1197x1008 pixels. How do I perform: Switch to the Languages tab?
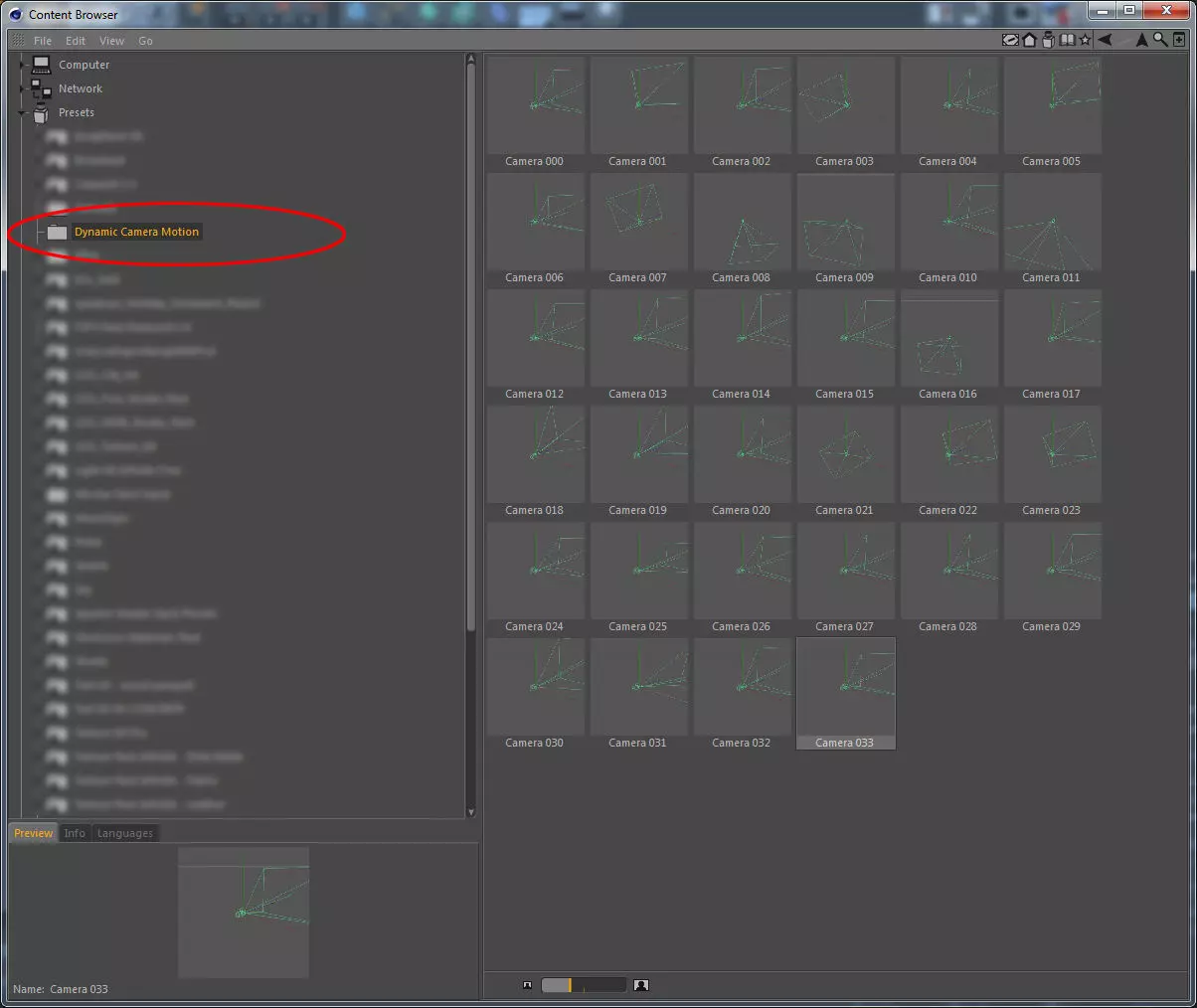(125, 833)
